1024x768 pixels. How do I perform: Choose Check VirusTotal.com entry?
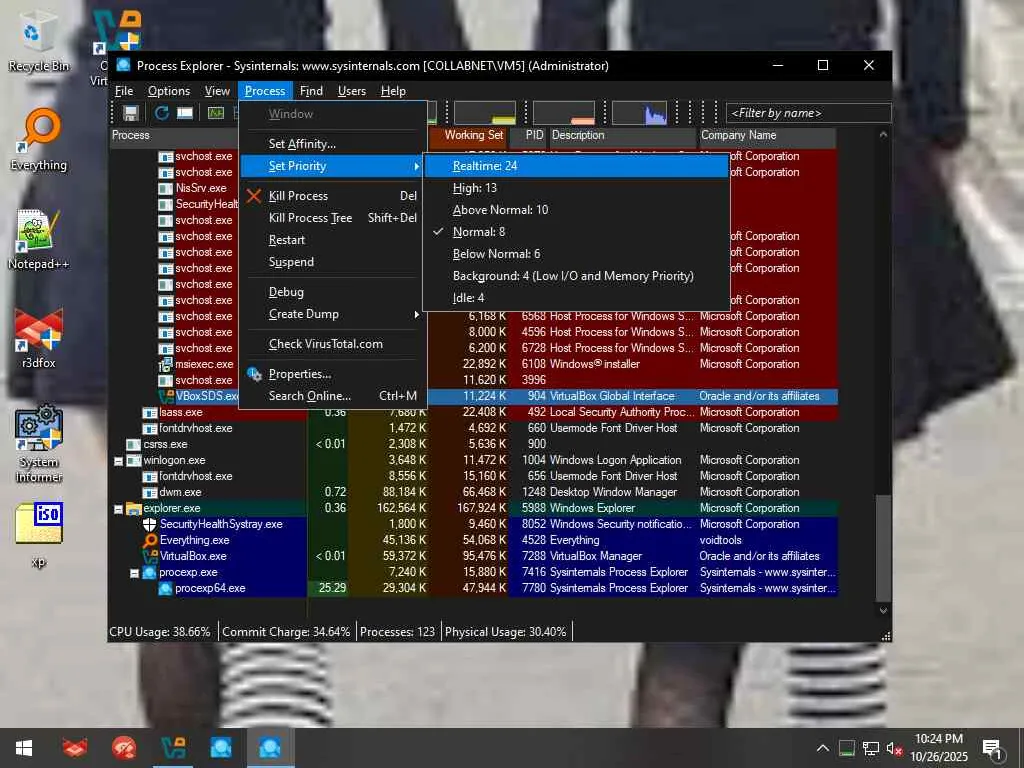334,344
